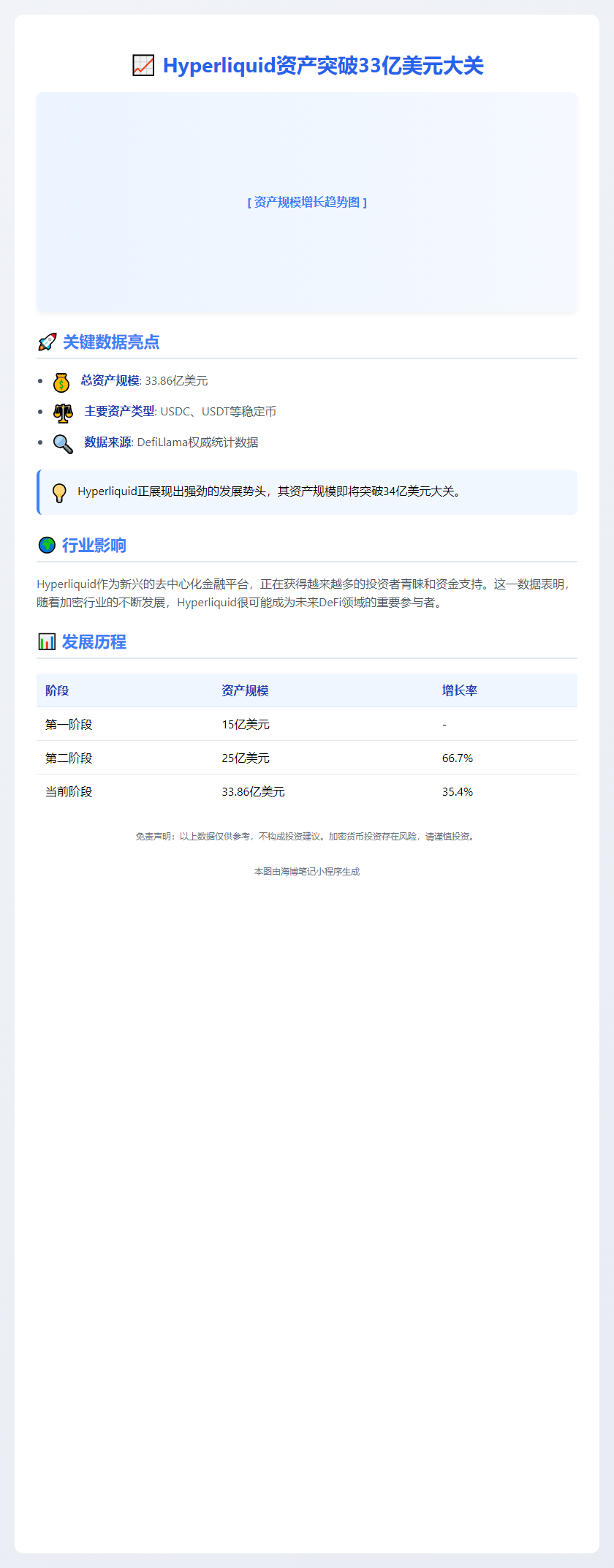
Task: Click the footer 本图由海博笔记小程序生成
Action: (x=307, y=871)
